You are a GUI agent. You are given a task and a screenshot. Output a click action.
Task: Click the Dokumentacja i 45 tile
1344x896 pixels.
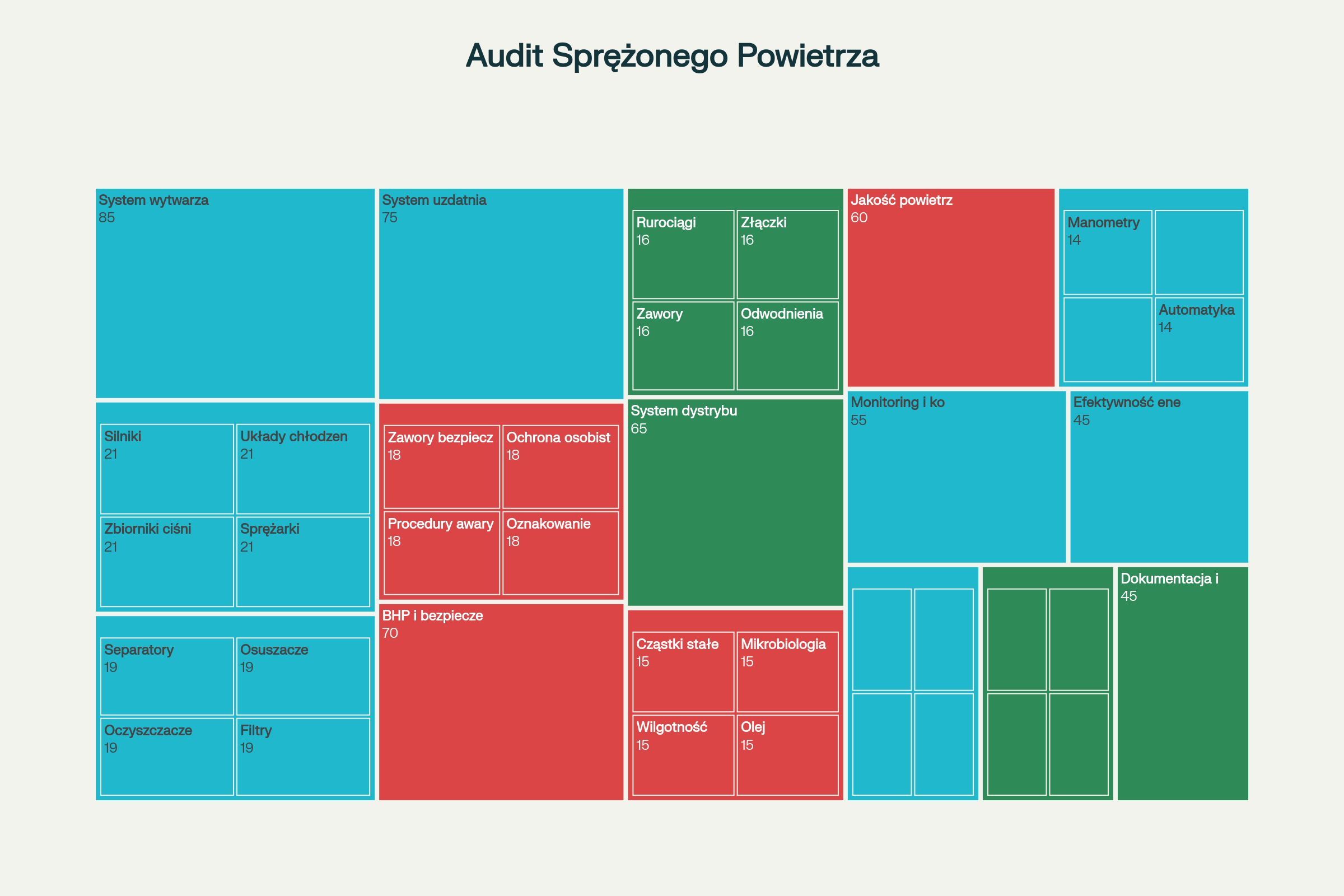[x=1182, y=683]
